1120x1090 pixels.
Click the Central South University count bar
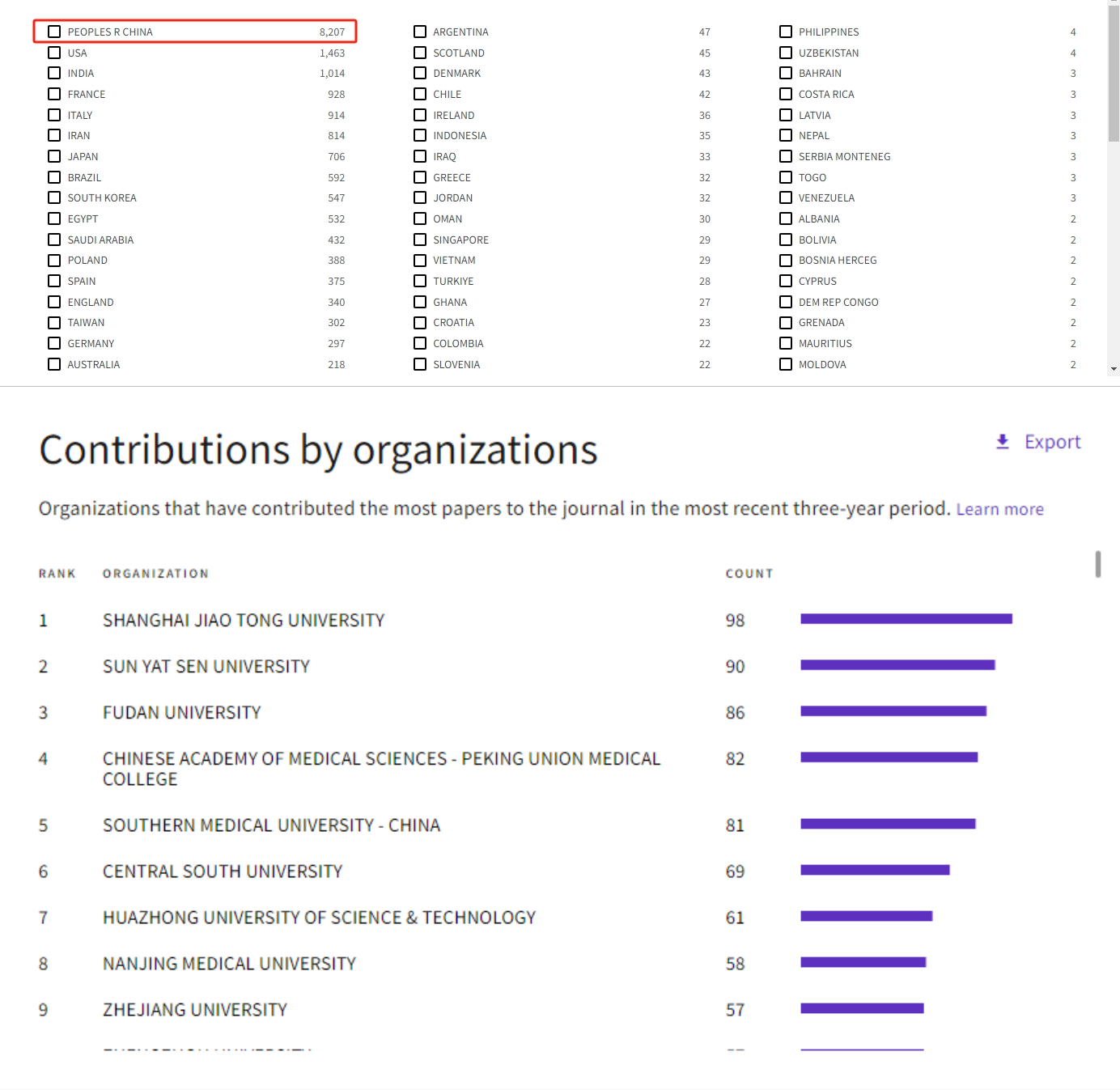pyautogui.click(x=875, y=870)
